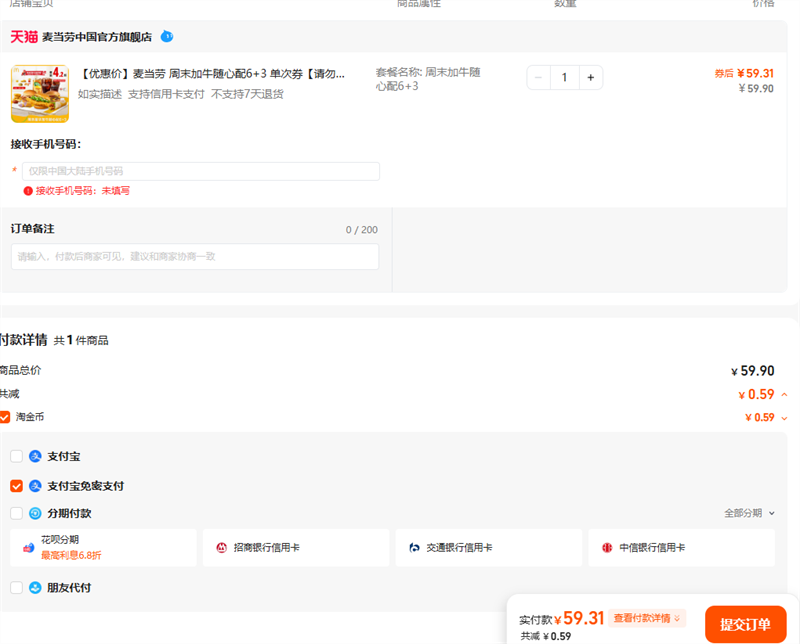800x644 pixels.
Task: Submit the order with 提交订单
Action: point(745,624)
